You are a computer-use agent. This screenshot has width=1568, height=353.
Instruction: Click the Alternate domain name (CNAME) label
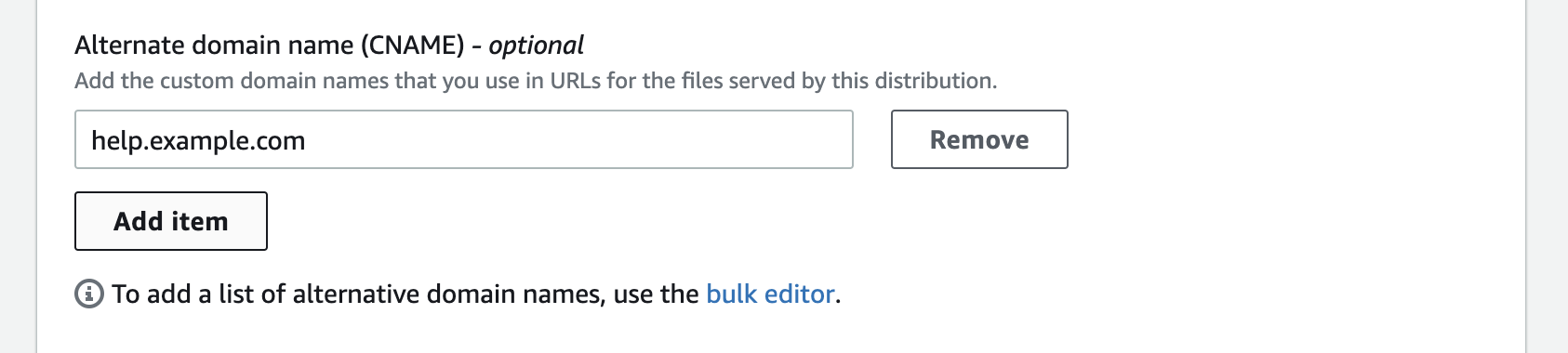tap(270, 45)
